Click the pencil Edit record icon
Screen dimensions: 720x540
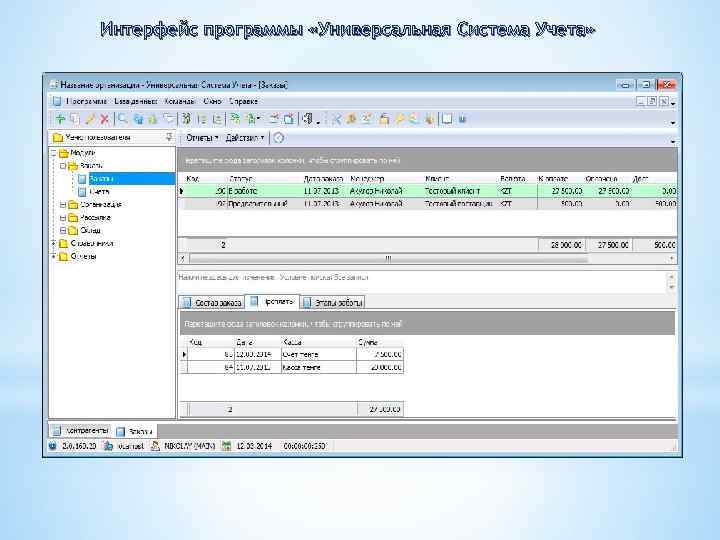(90, 119)
